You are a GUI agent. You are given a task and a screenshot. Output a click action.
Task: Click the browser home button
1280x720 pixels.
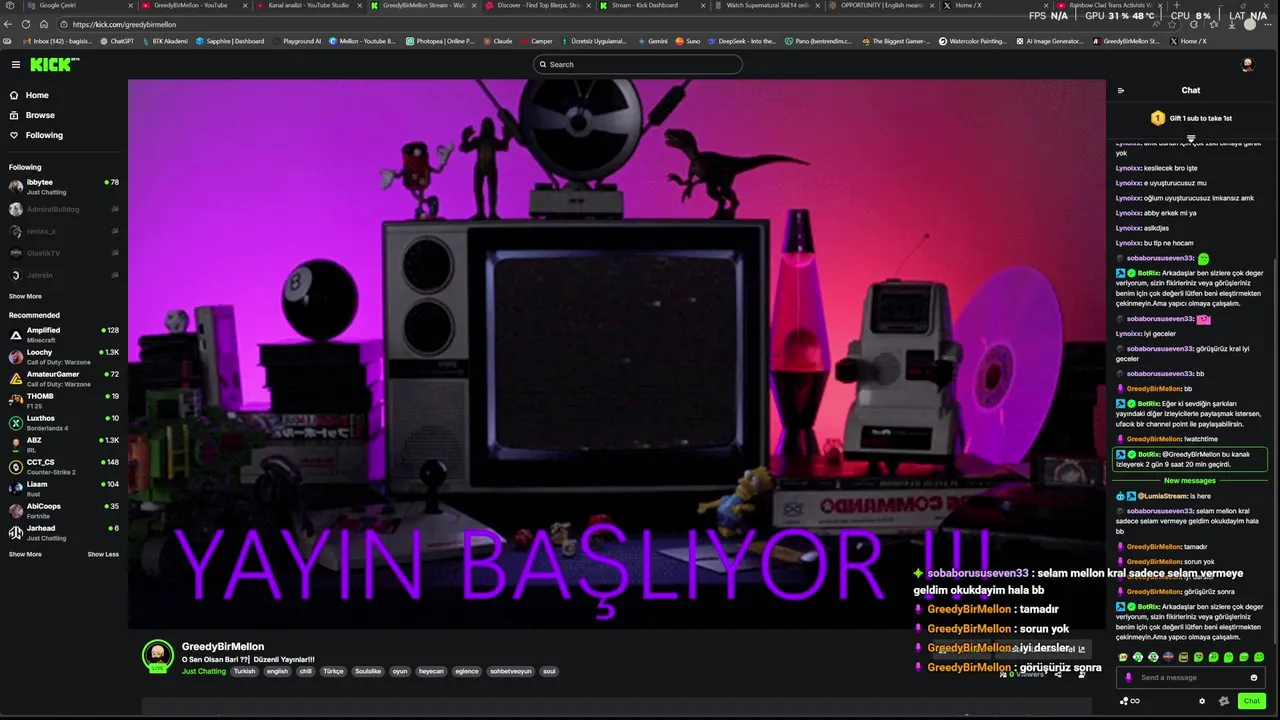coord(42,24)
